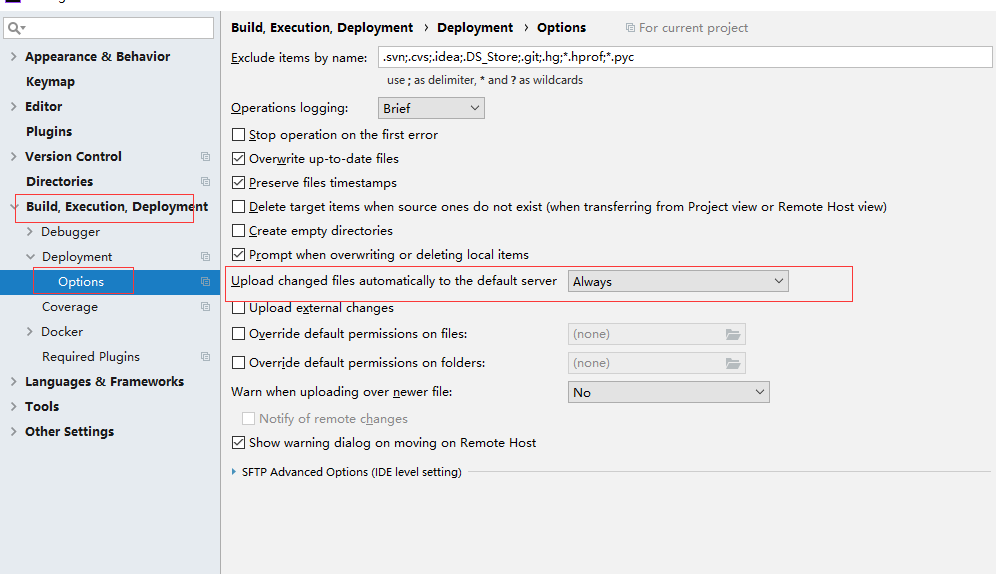The image size is (996, 574).
Task: Open the Operations logging Brief dropdown
Action: click(431, 108)
